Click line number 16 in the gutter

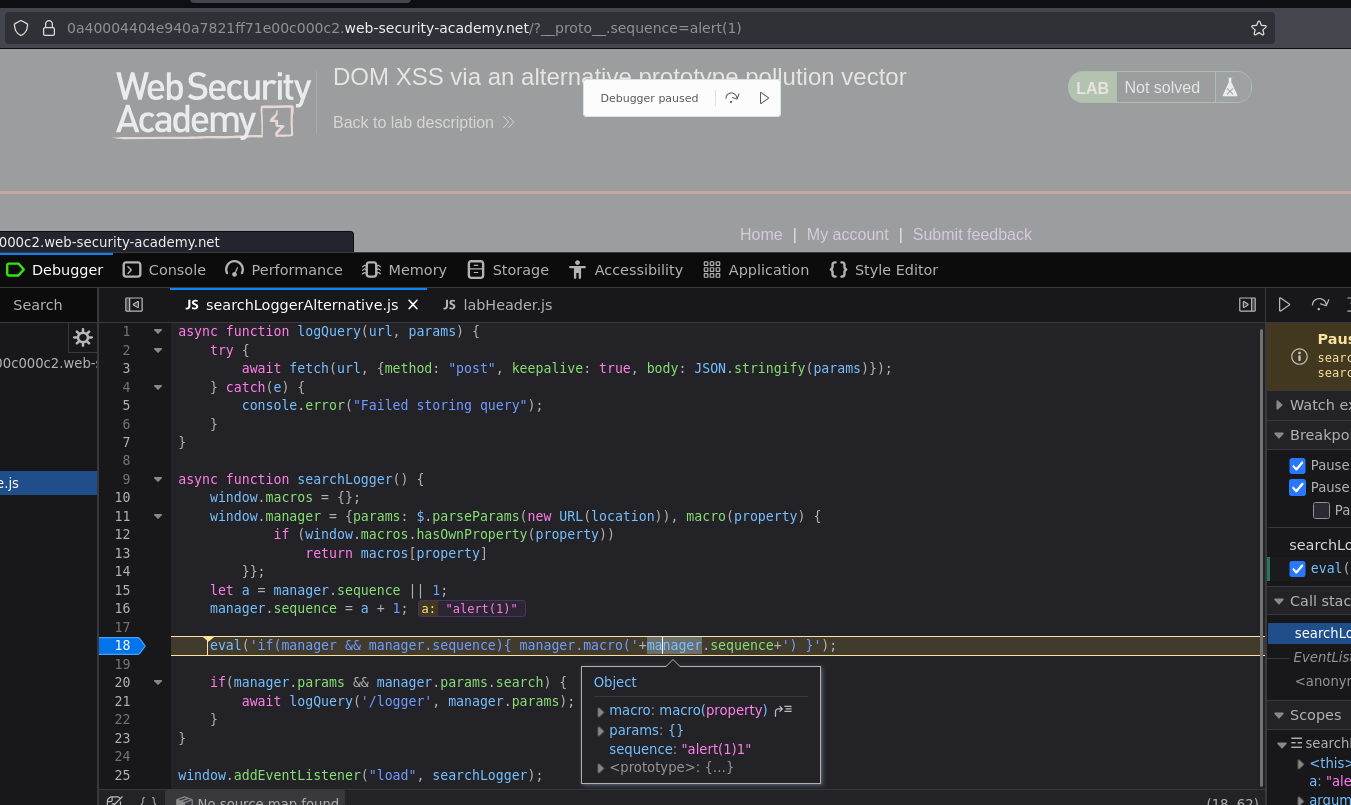pos(122,609)
